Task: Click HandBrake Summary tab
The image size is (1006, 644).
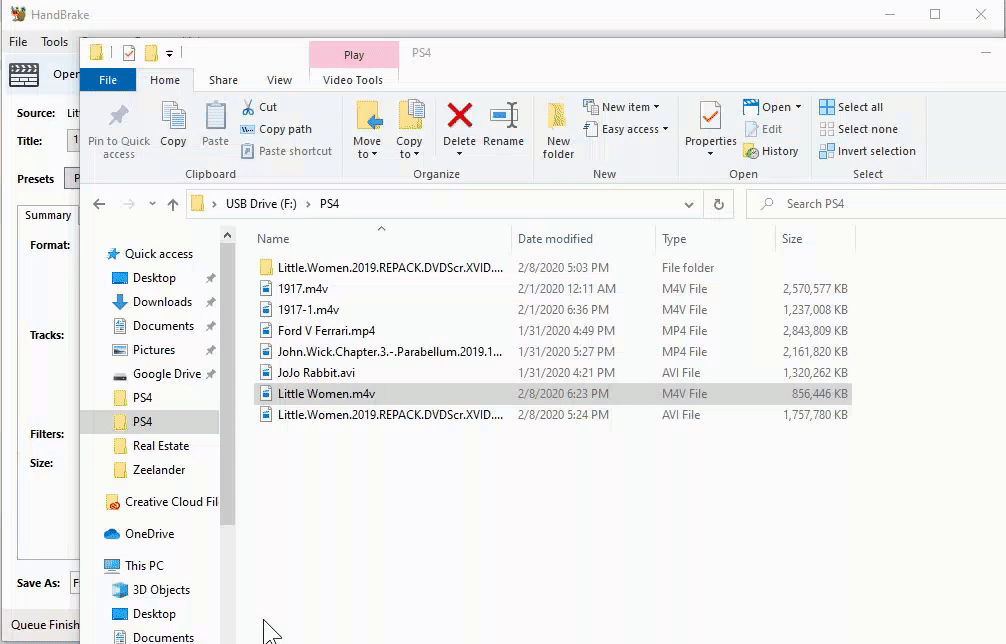Action: point(48,216)
